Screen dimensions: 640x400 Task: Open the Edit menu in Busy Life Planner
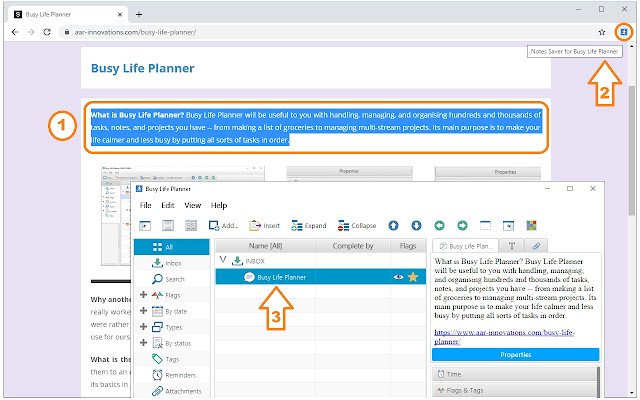tap(167, 205)
